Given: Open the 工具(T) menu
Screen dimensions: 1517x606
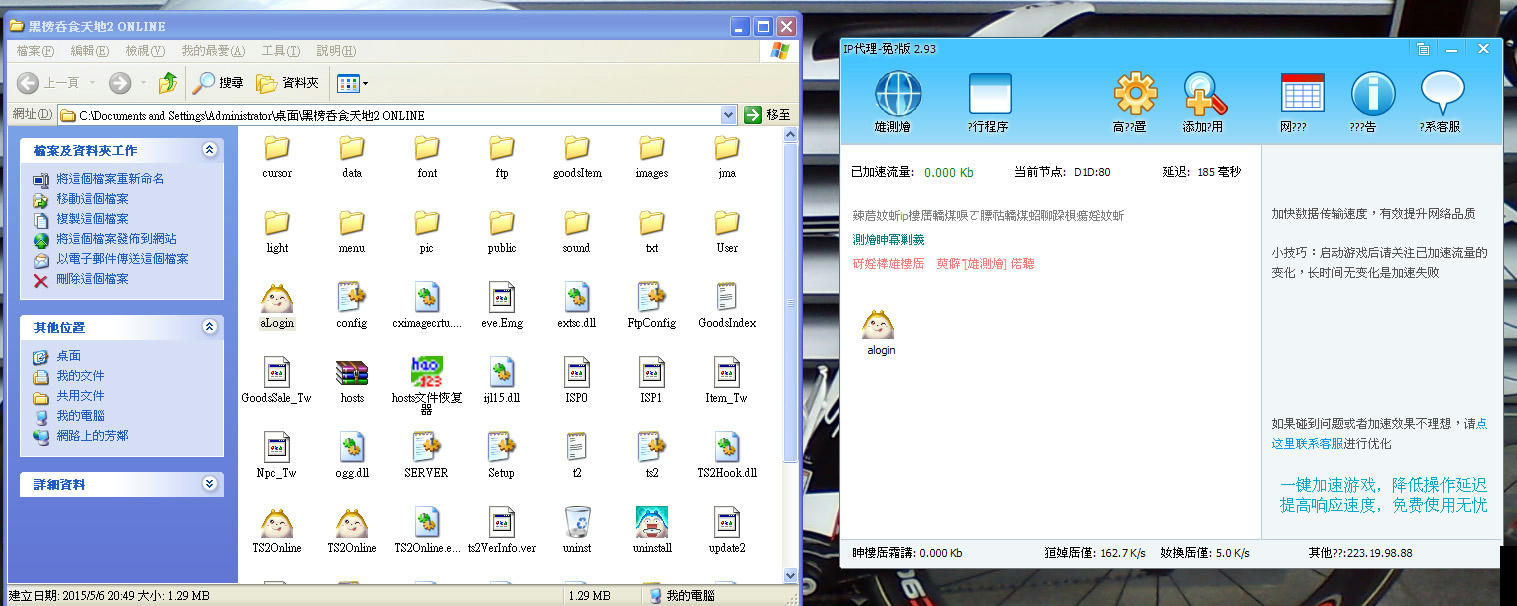Looking at the screenshot, I should 282,51.
